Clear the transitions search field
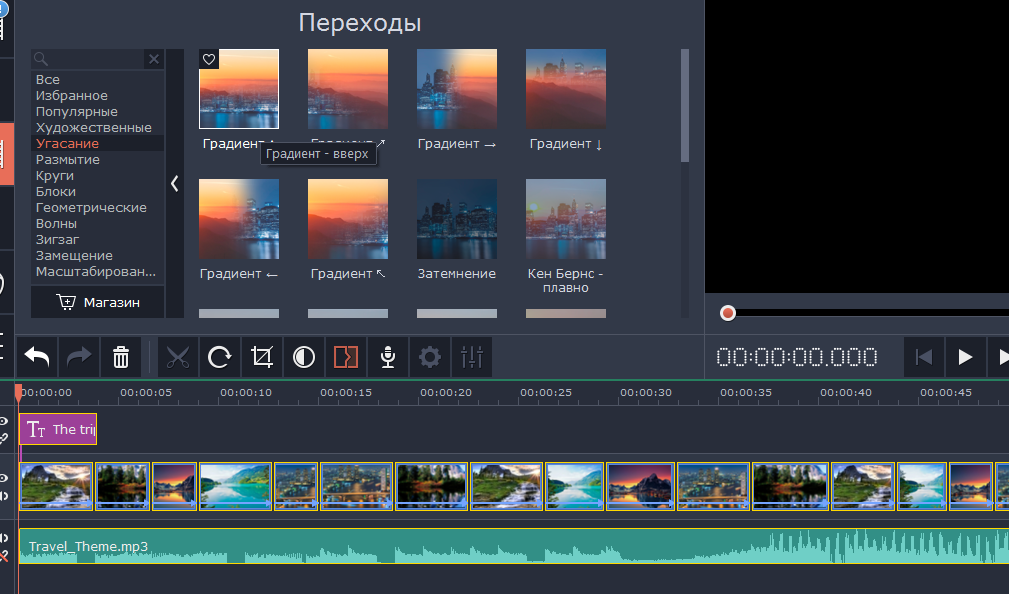 (154, 60)
